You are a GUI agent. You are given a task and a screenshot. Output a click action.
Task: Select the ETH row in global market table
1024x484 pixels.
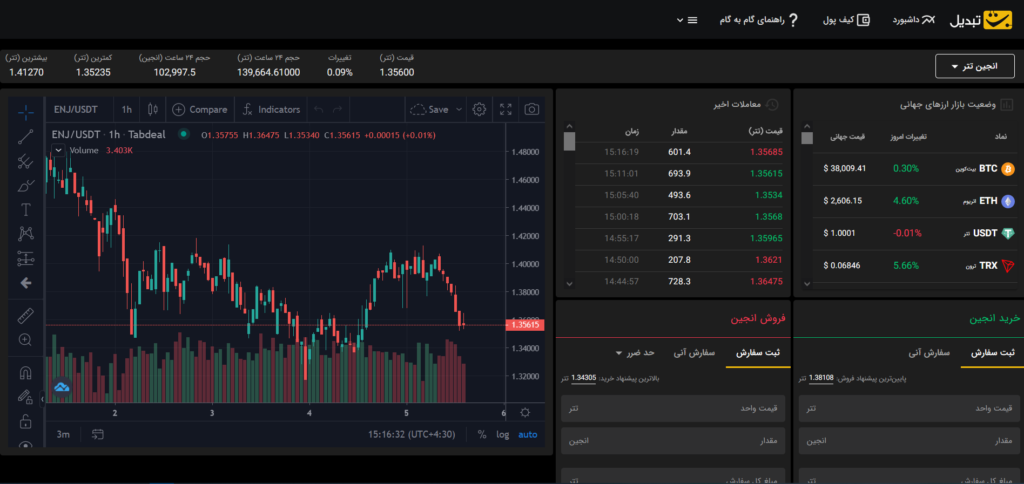915,201
